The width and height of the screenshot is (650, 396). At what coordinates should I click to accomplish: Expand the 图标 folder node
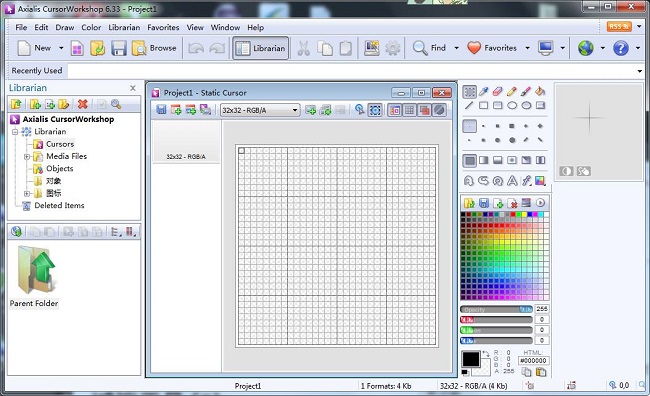pos(27,194)
